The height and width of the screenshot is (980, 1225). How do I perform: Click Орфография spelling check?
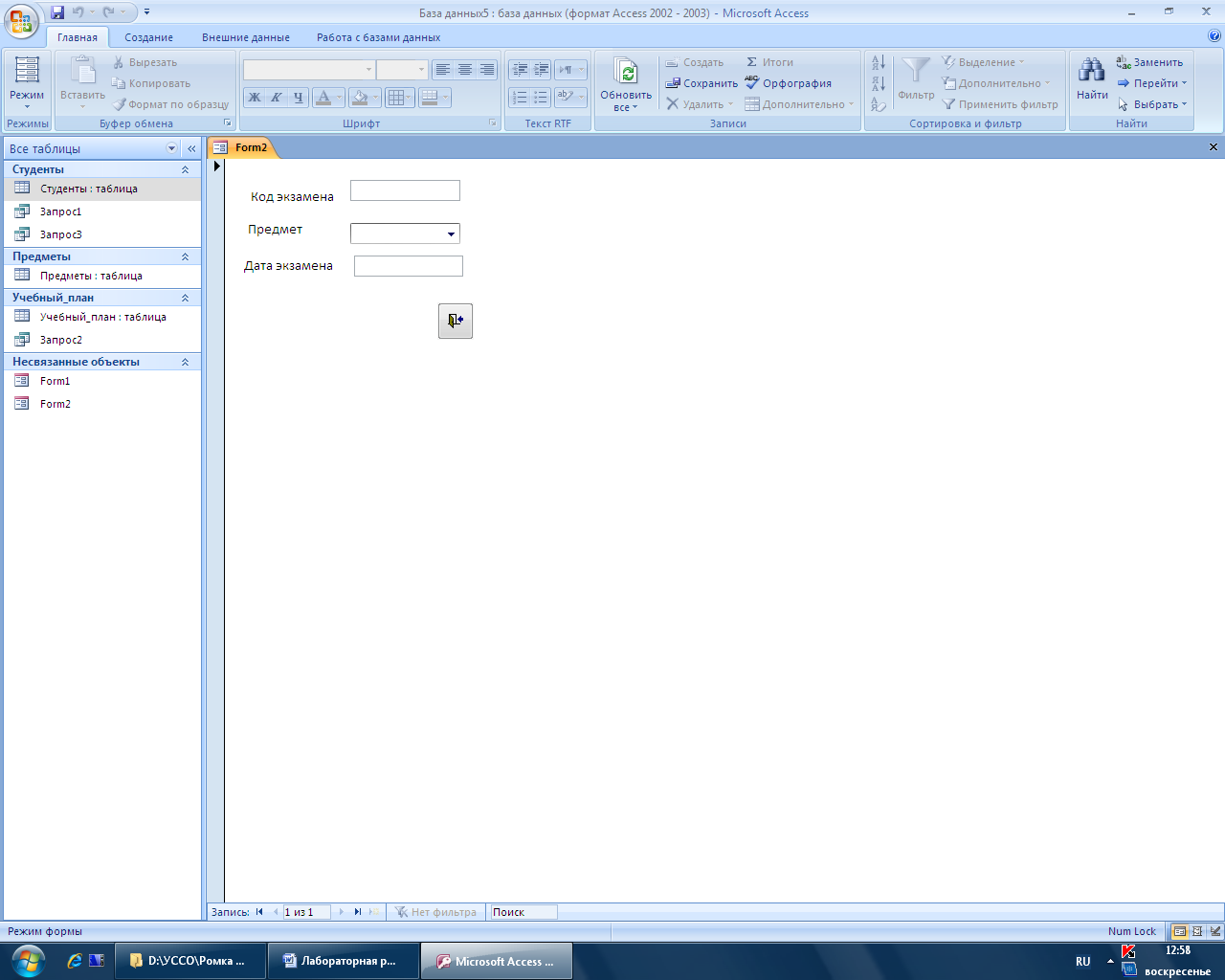[x=789, y=83]
